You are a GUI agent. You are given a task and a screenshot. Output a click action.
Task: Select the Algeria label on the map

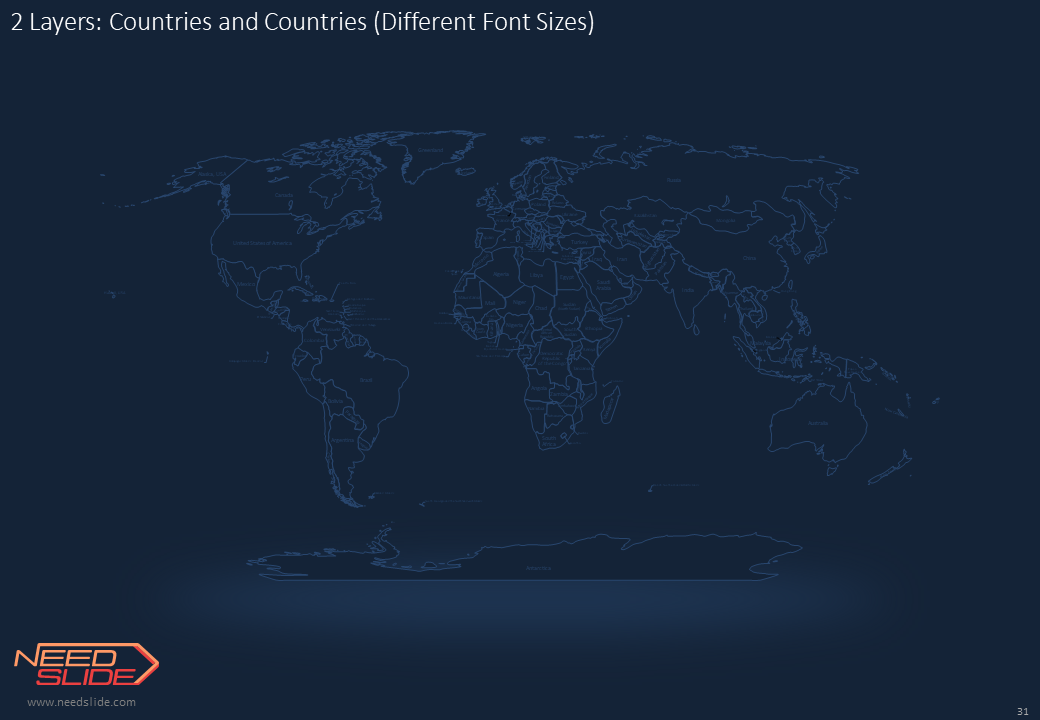coord(501,274)
